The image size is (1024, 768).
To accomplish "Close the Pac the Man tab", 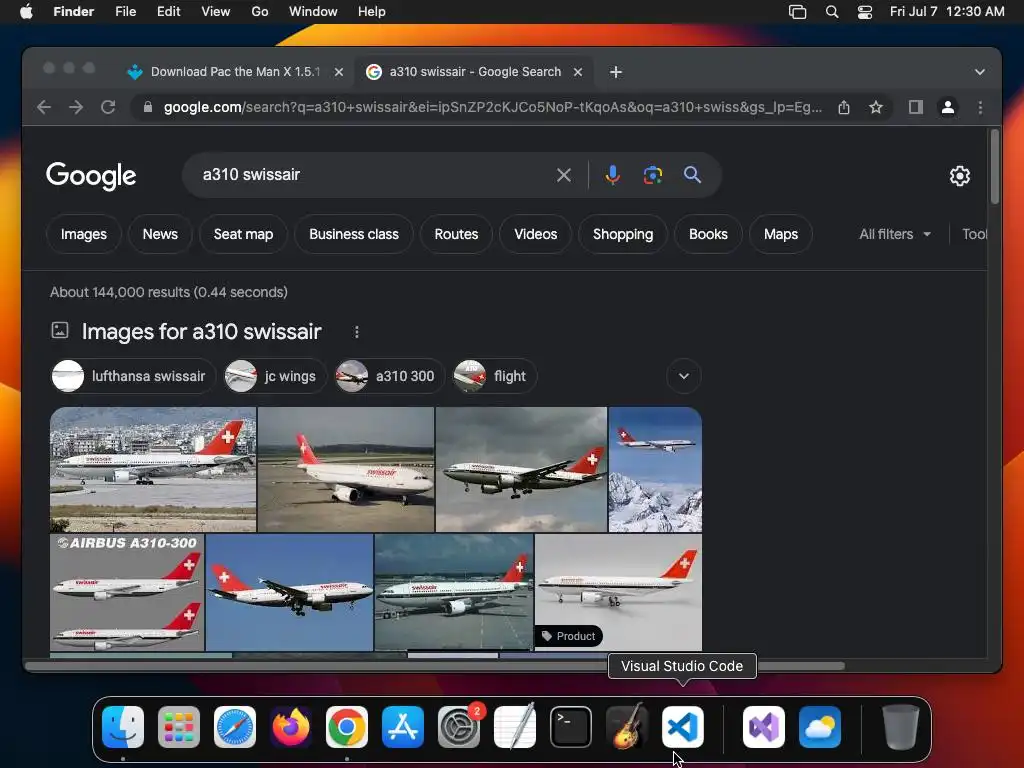I will 338,72.
